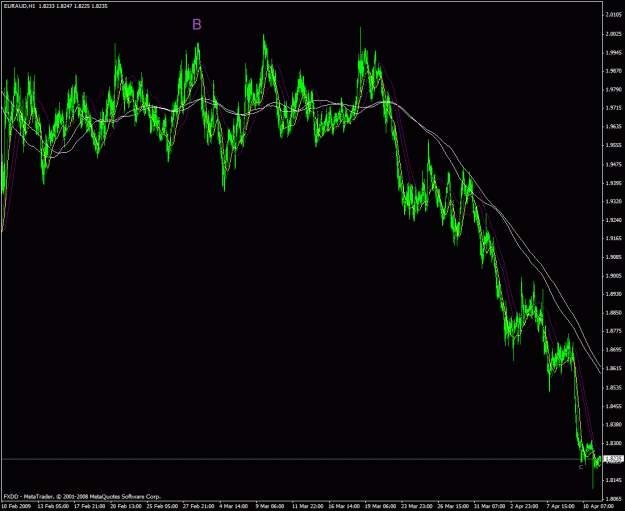Click the 7 Apr 15:00 time label

pos(561,506)
